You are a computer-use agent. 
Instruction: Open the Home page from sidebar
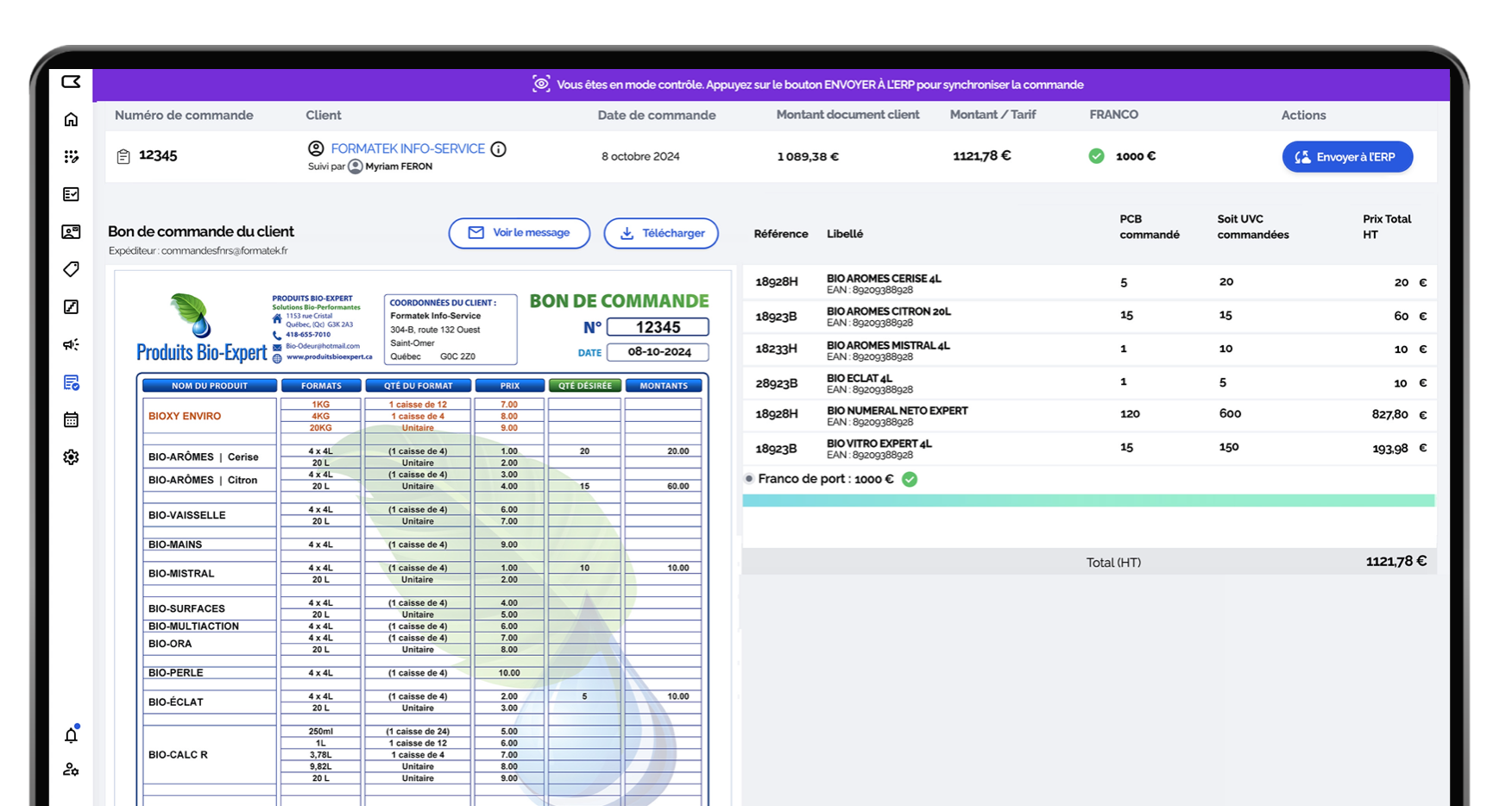(x=71, y=120)
